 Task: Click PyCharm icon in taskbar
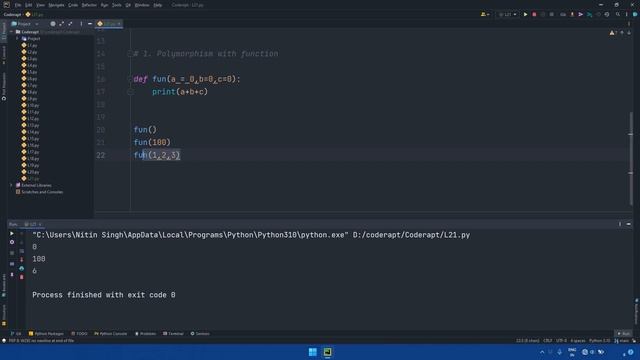point(327,352)
